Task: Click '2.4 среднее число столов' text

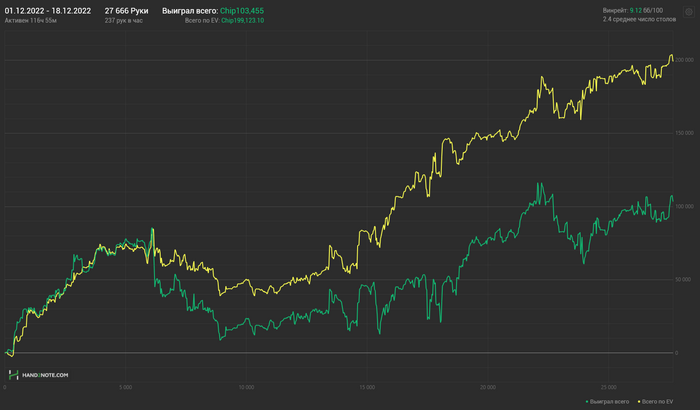Action: click(639, 19)
